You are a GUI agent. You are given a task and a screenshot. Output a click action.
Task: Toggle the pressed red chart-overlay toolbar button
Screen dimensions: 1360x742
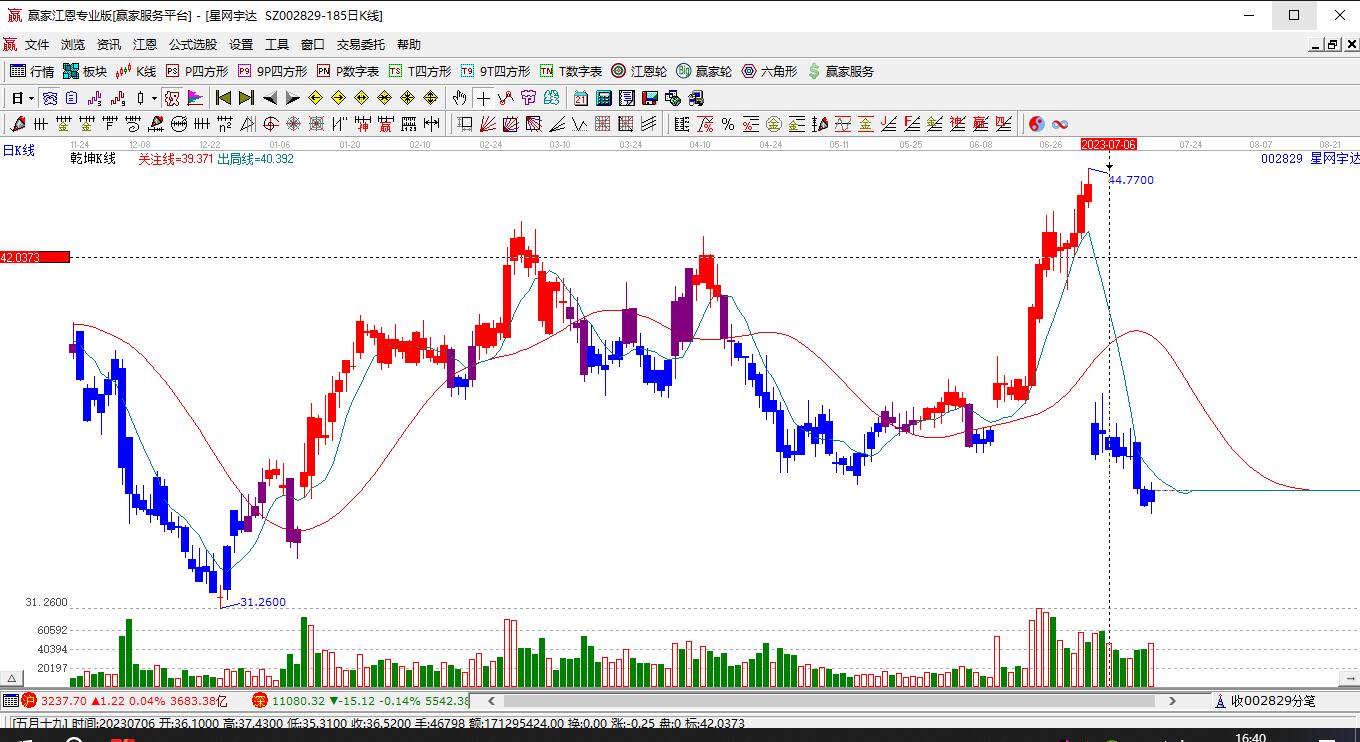(x=171, y=98)
